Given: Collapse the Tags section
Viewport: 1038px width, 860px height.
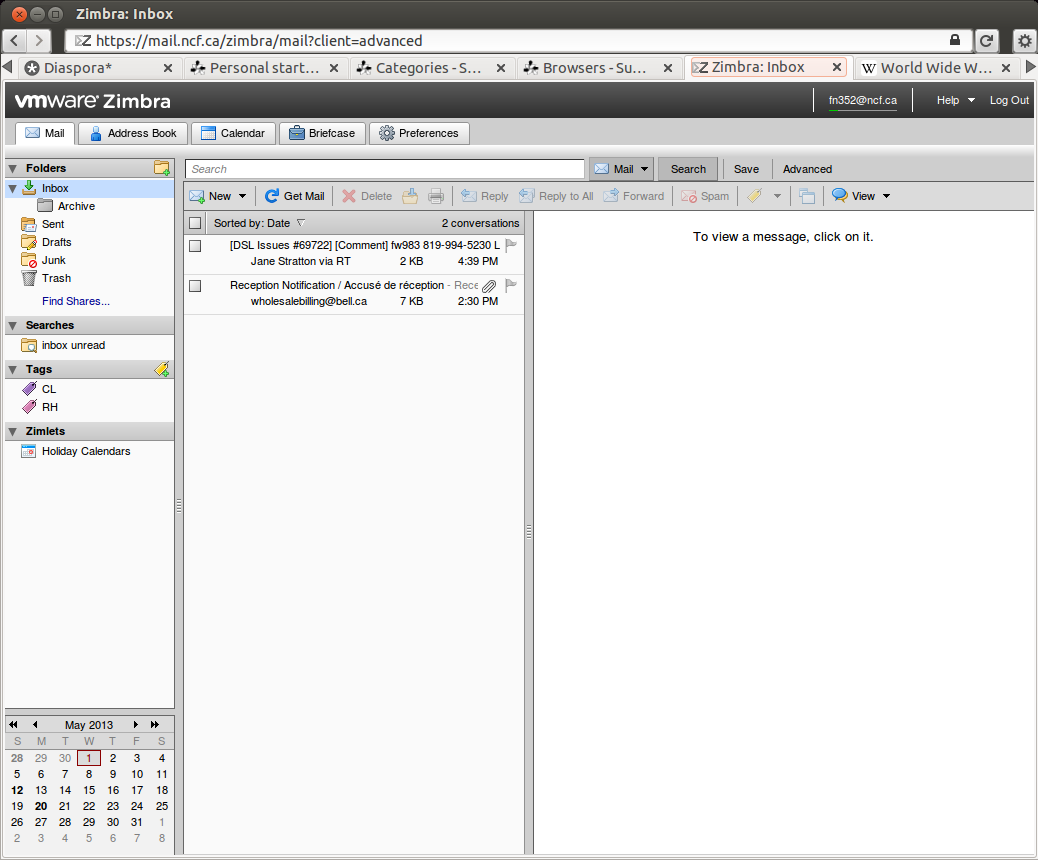Looking at the screenshot, I should coord(13,369).
